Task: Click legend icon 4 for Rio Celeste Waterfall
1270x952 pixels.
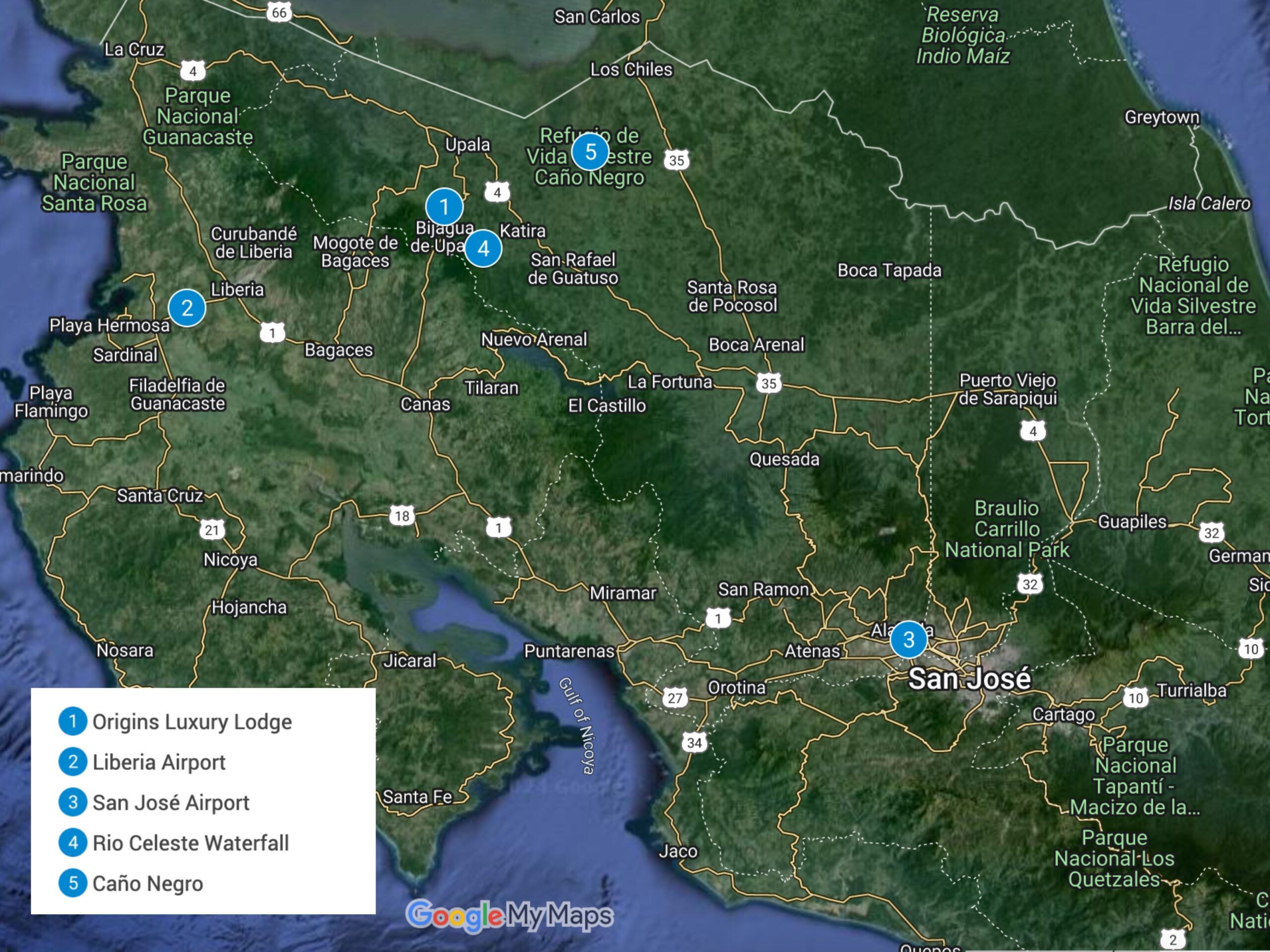Action: [73, 842]
